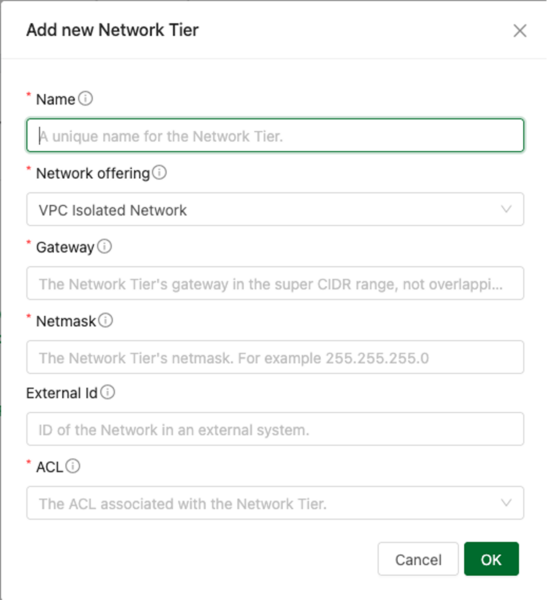Click the Gateway label text
547x600 pixels.
coord(65,248)
